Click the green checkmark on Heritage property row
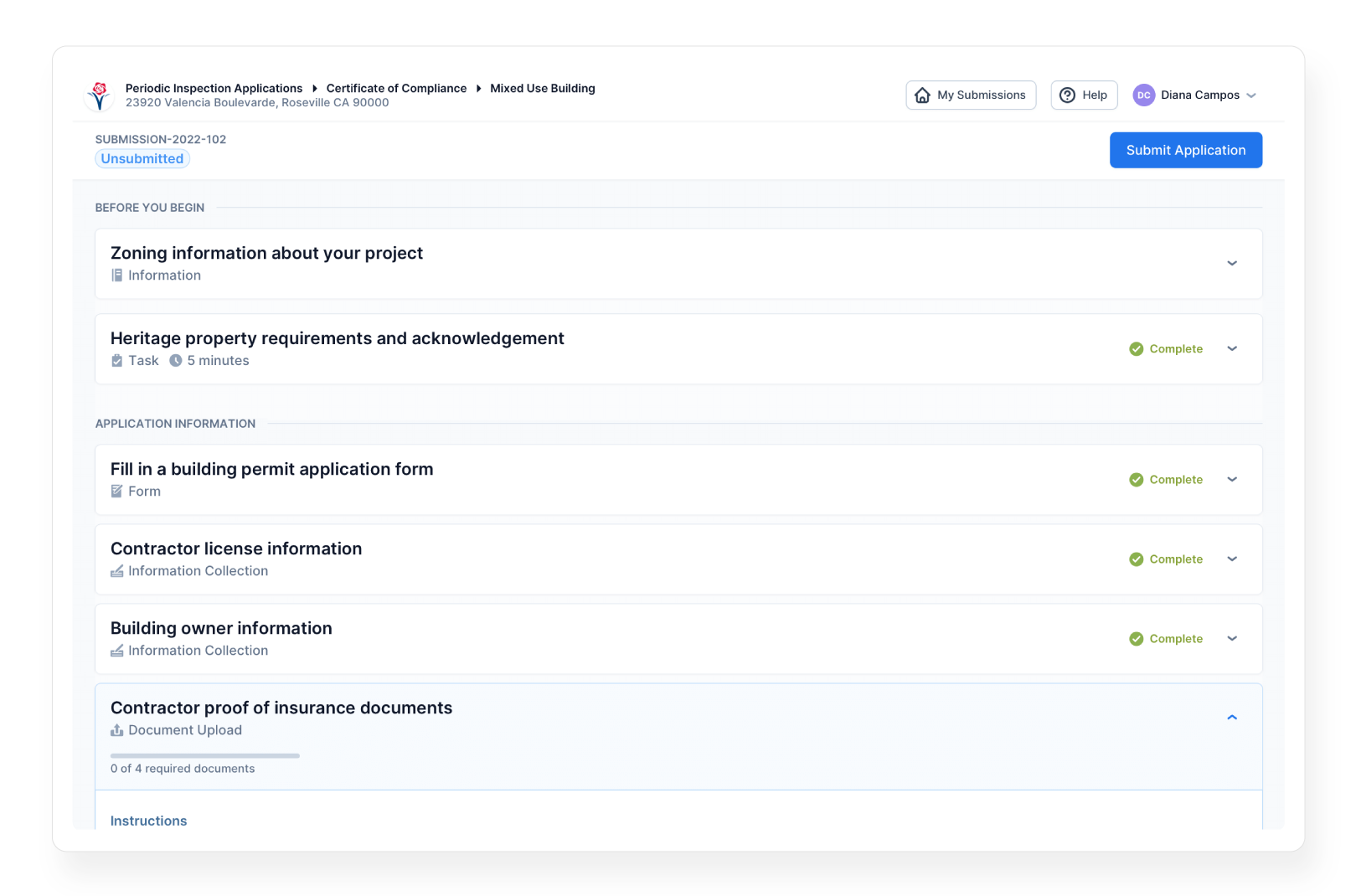The image size is (1356, 896). (x=1136, y=349)
